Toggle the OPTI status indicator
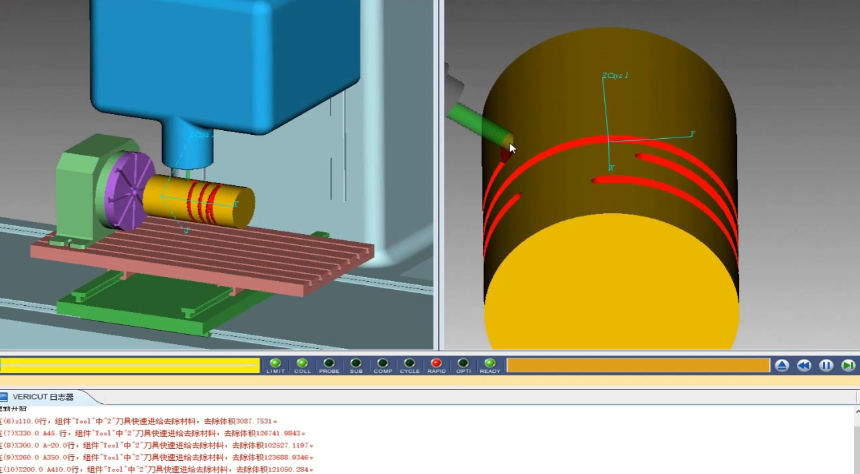Viewport: 860px width, 474px height. 463,364
